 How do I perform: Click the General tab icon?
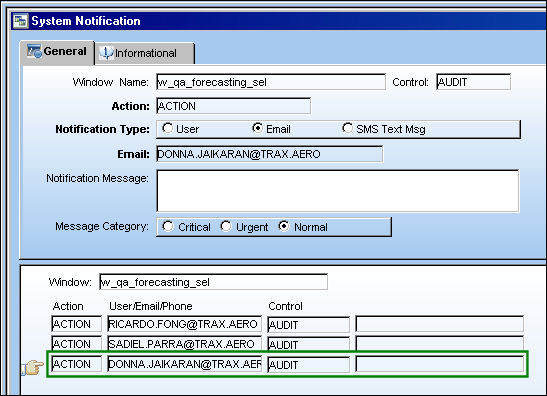(x=34, y=51)
